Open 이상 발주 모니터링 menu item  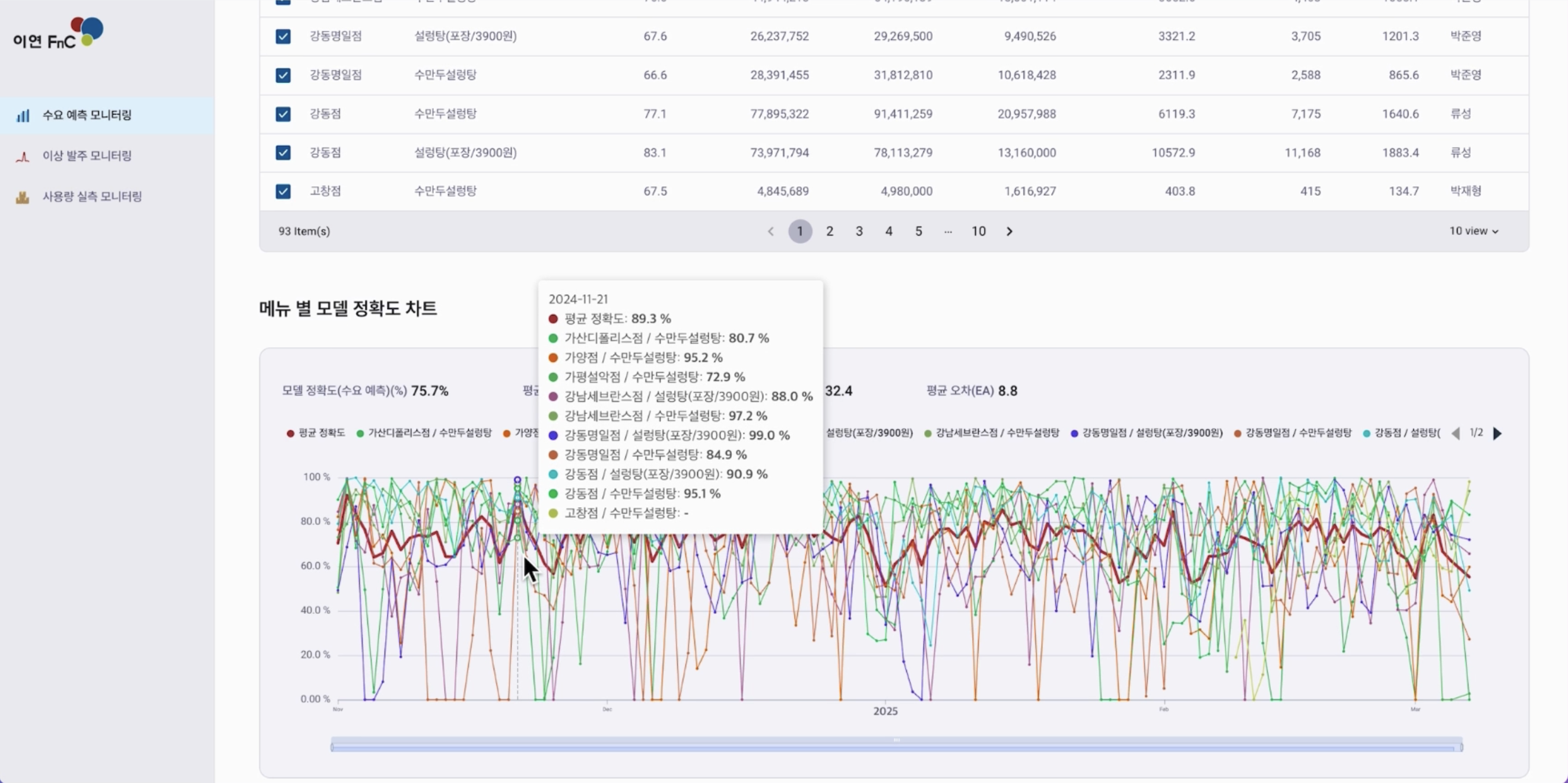coord(87,156)
